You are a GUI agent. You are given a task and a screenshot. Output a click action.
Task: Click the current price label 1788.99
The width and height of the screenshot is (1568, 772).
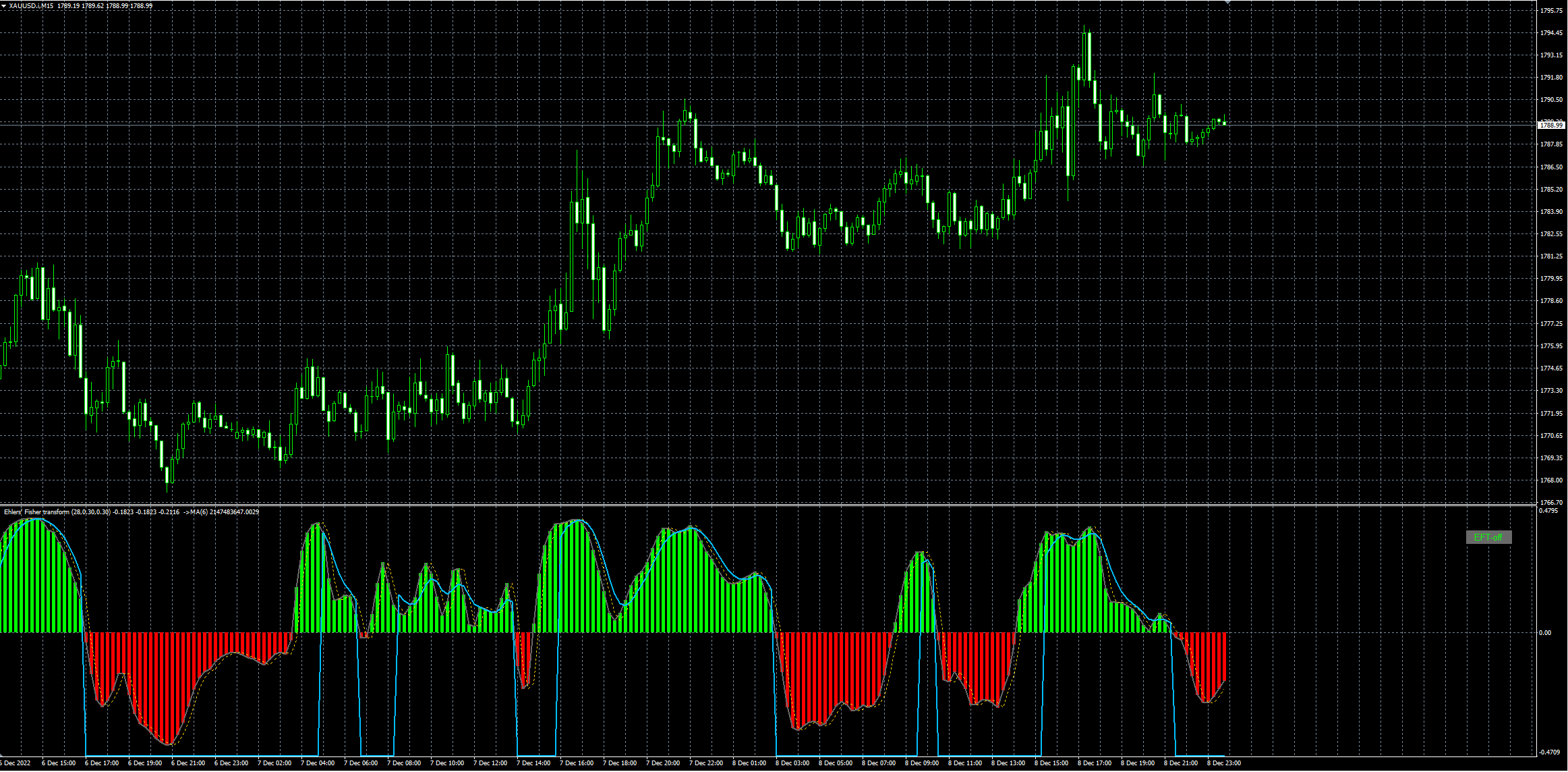(1551, 125)
